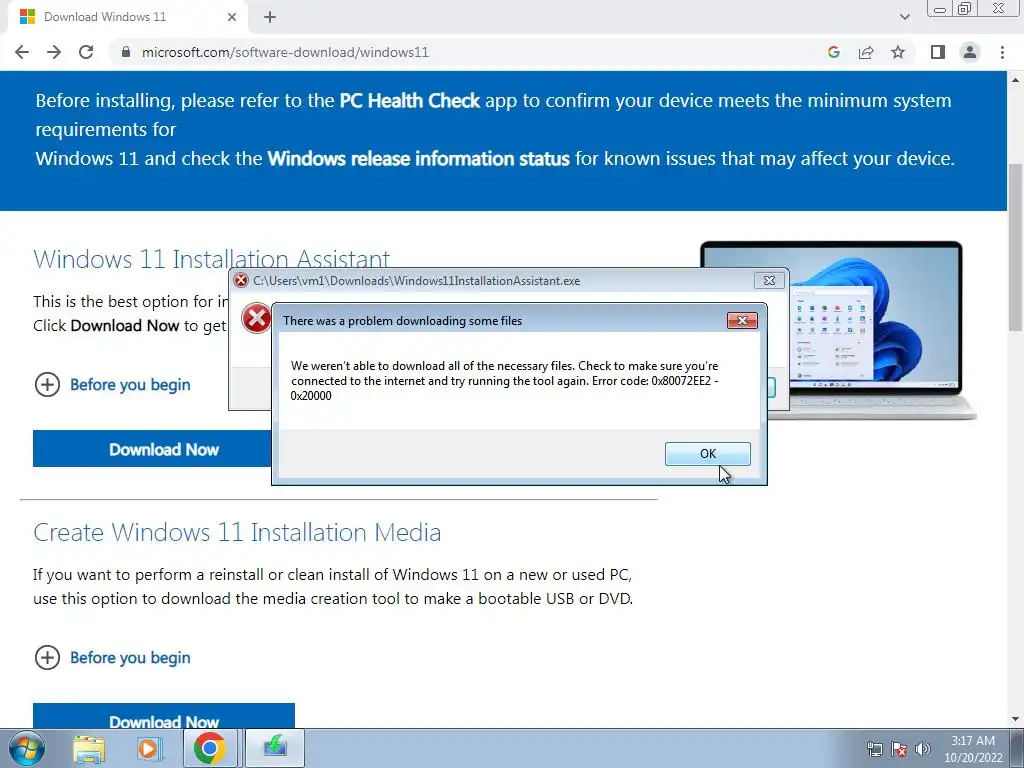Click scrollbar down arrow

1015,719
